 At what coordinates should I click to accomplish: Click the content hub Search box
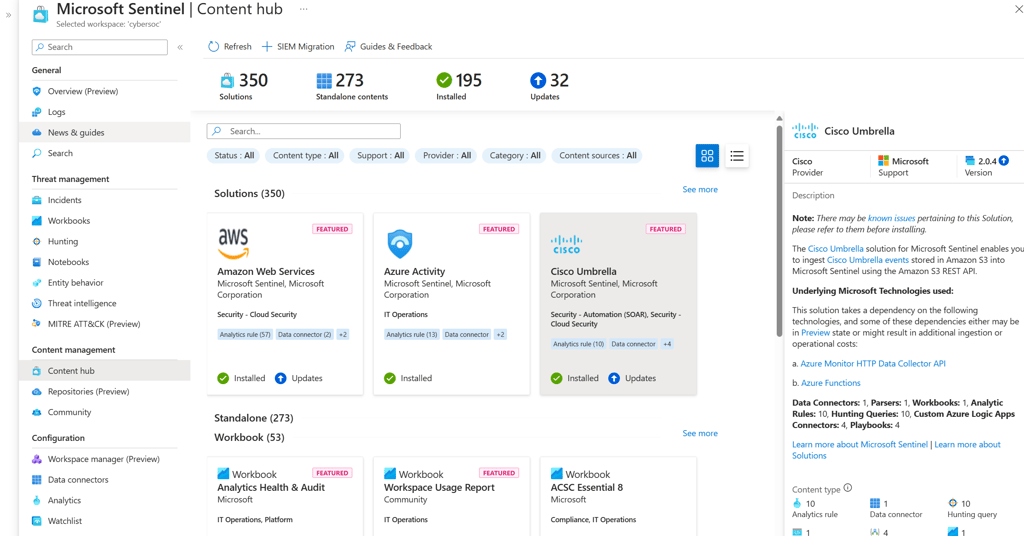[304, 131]
